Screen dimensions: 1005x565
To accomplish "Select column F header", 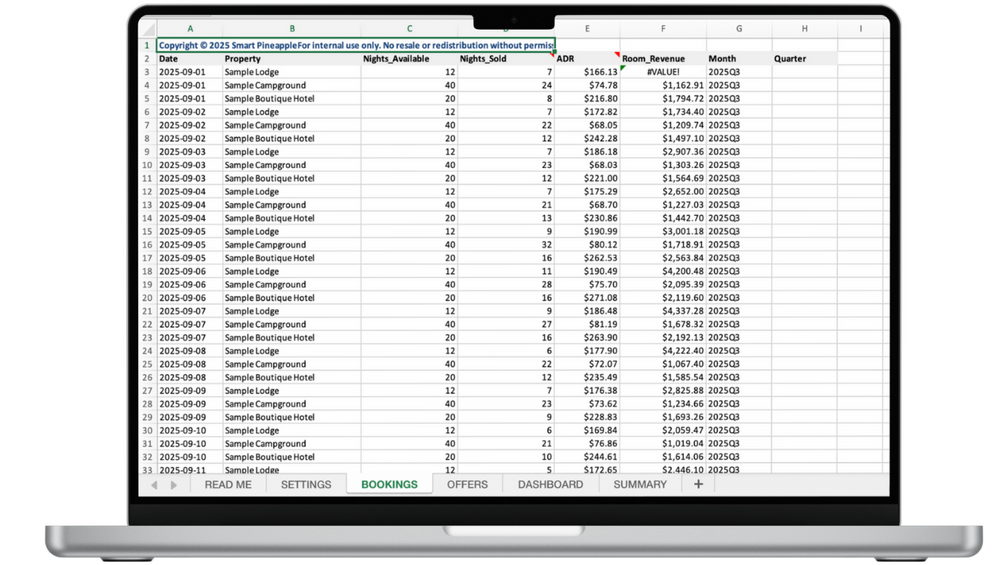I will (x=663, y=29).
